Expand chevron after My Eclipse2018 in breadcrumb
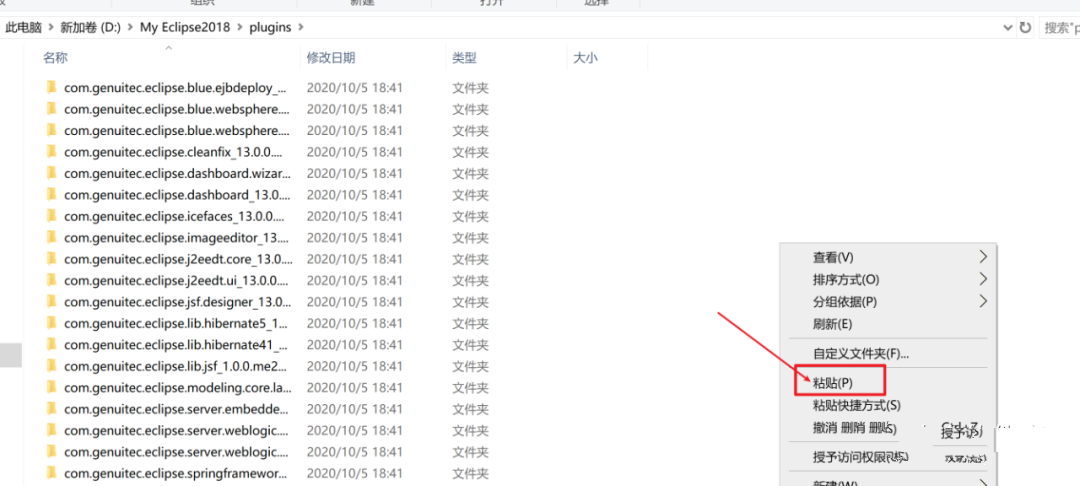The height and width of the screenshot is (486, 1080). pyautogui.click(x=241, y=28)
